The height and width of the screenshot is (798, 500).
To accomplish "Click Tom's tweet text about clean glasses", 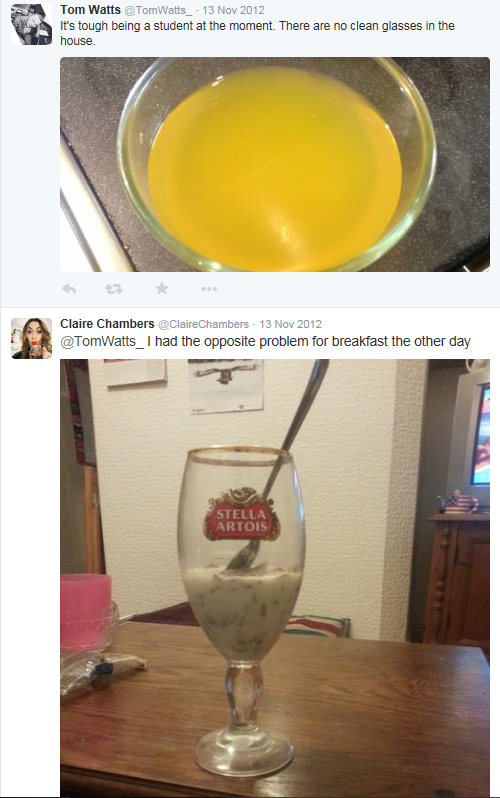I will click(257, 33).
